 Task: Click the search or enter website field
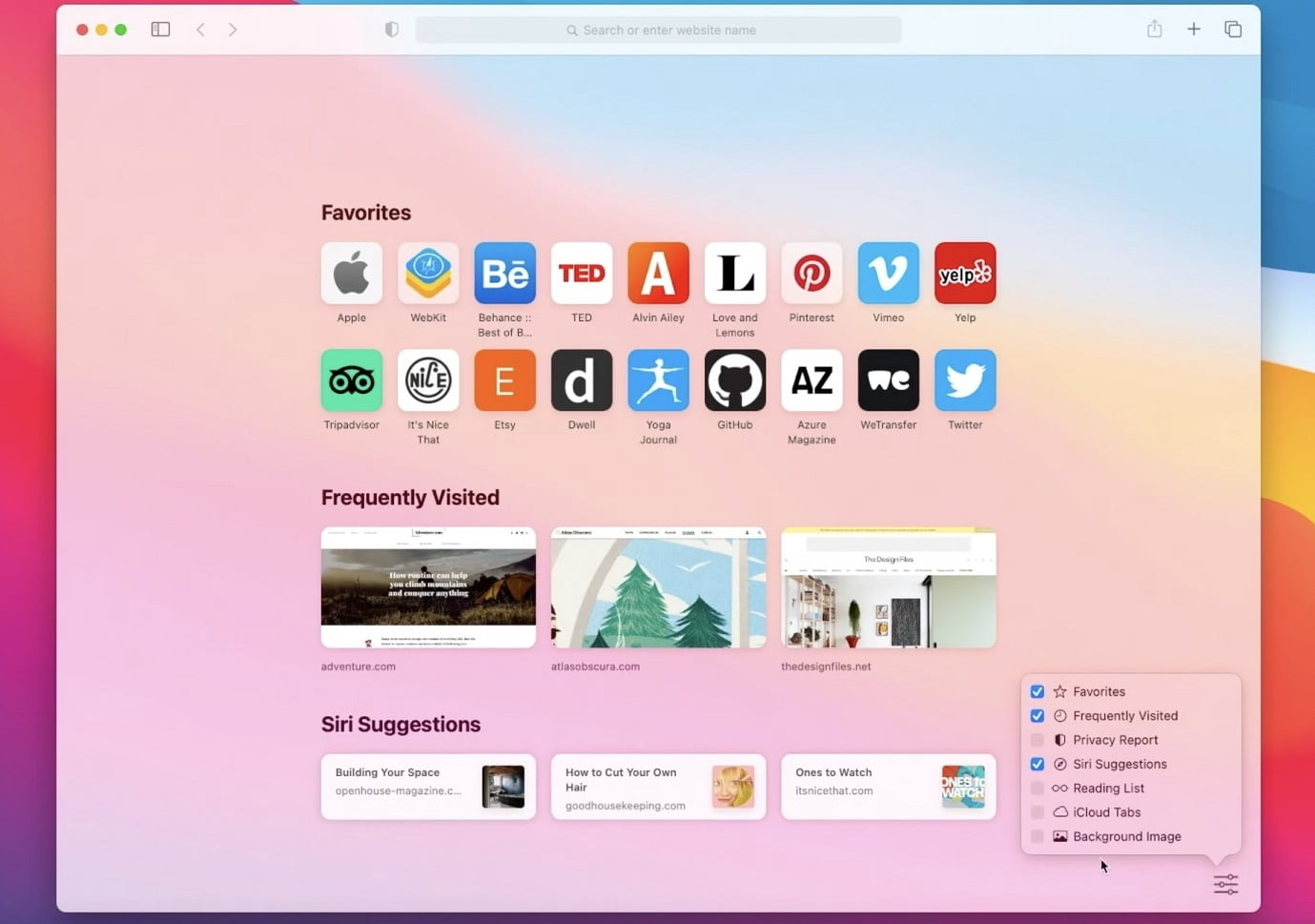(x=657, y=29)
